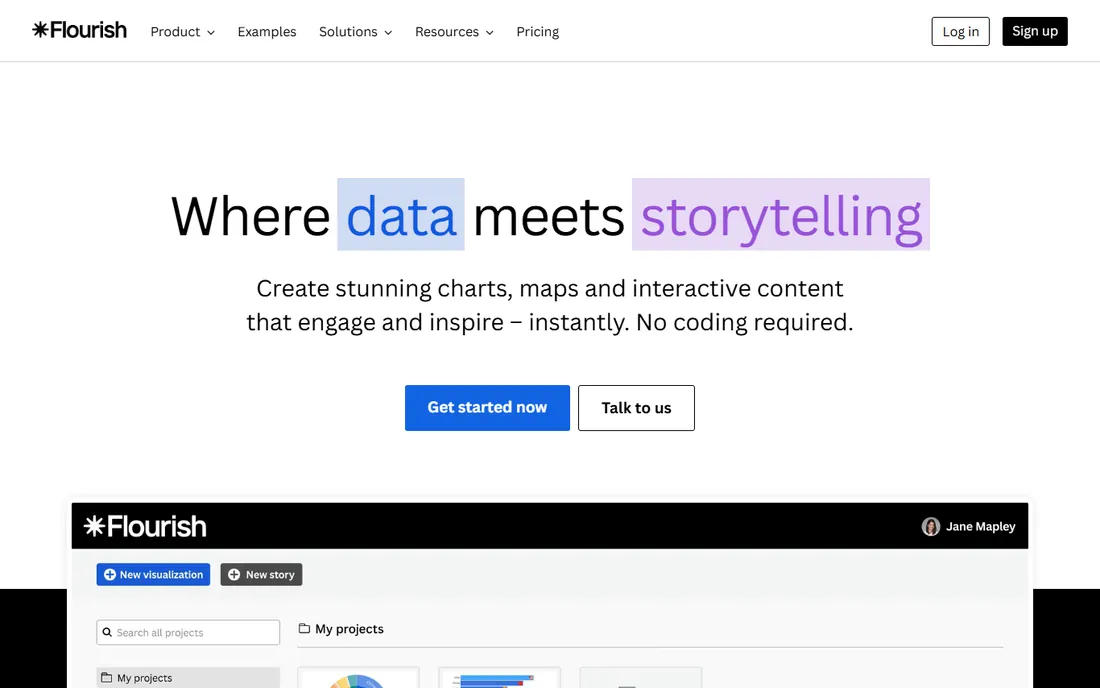Open the pie chart project thumbnail
The height and width of the screenshot is (688, 1100).
[x=358, y=678]
